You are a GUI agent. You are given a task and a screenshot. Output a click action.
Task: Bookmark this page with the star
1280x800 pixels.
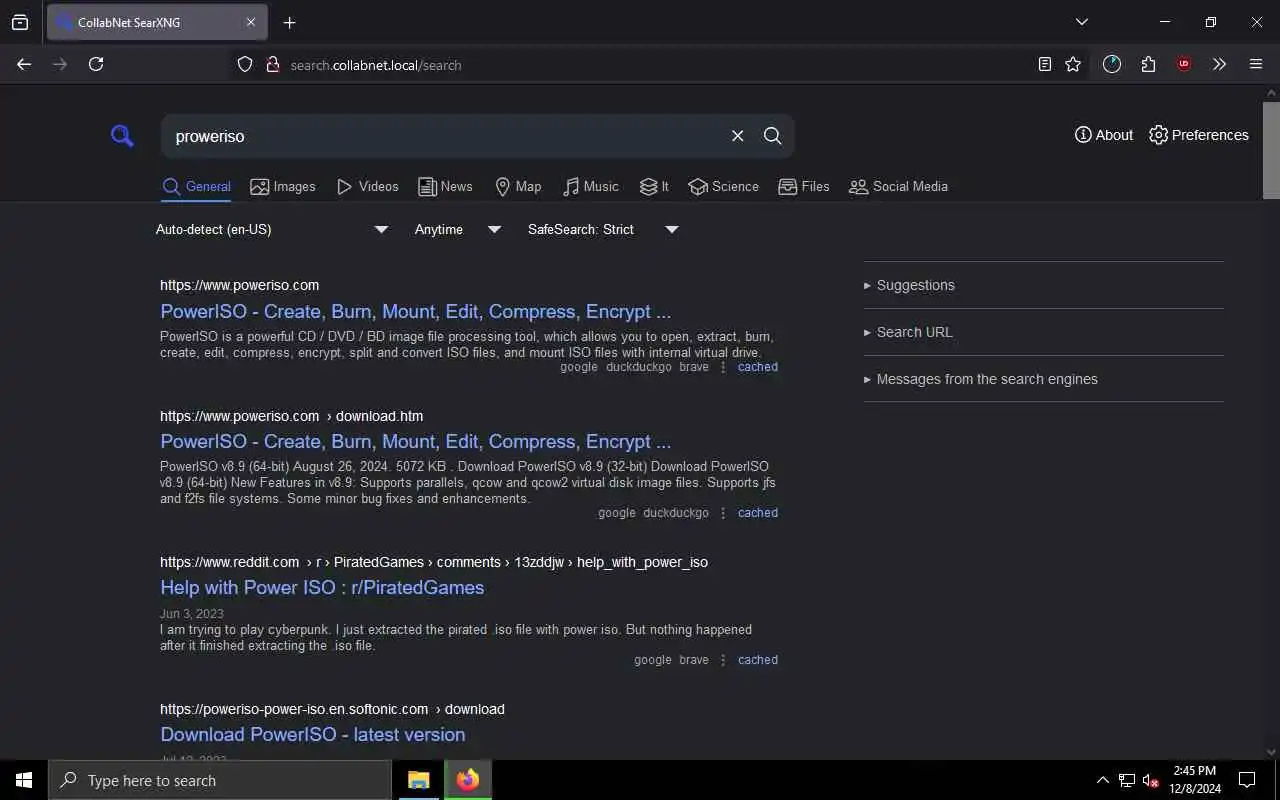coord(1073,64)
